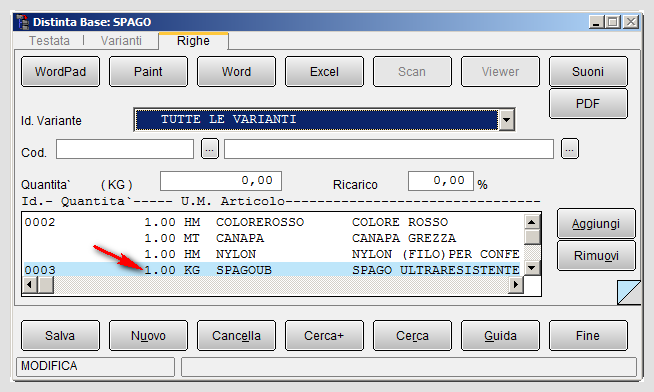Image resolution: width=654 pixels, height=392 pixels.
Task: Open lookup button after description field
Action: click(570, 149)
